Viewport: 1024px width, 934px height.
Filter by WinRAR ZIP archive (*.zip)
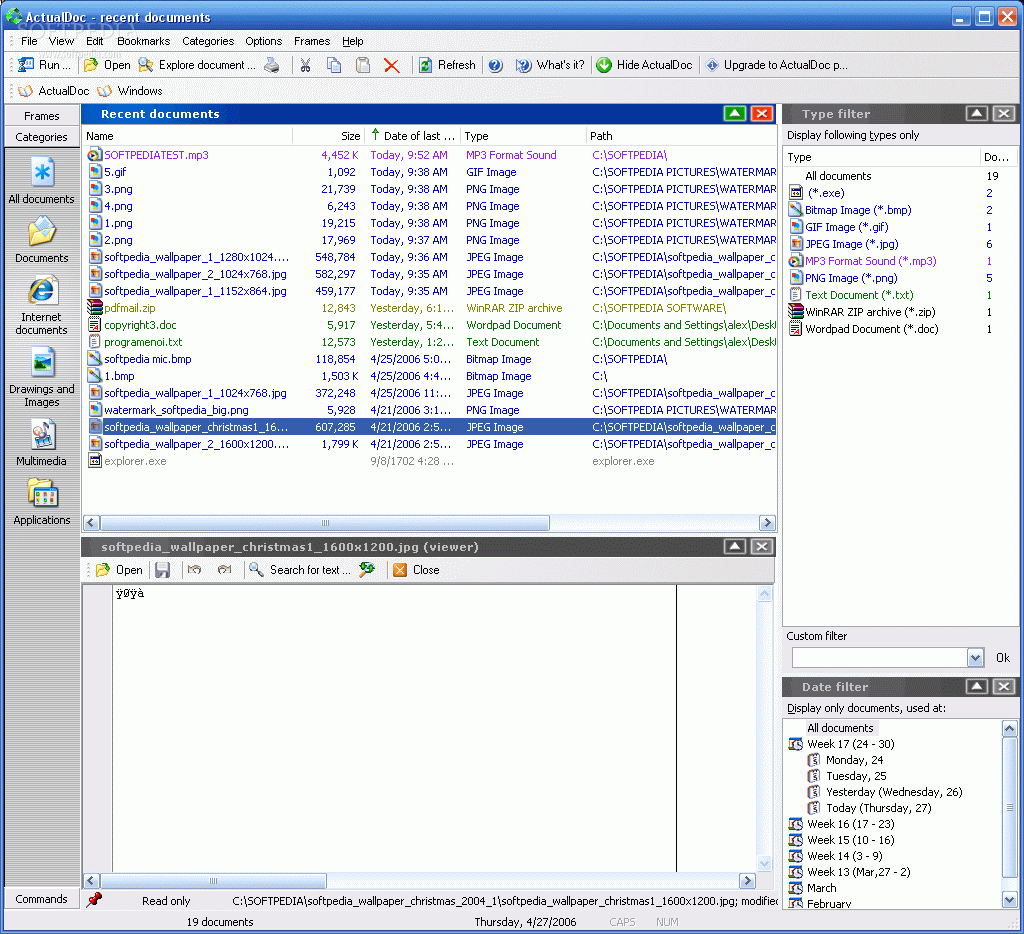coord(870,312)
